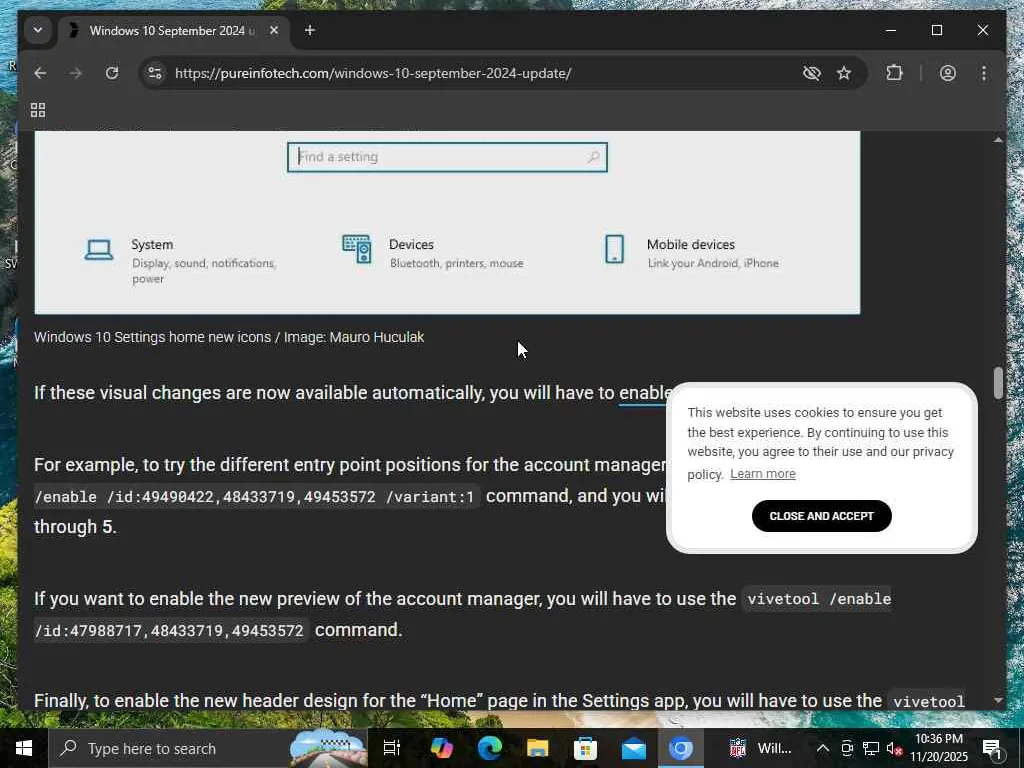Click the underlined enable link
1024x768 pixels.
coord(645,393)
